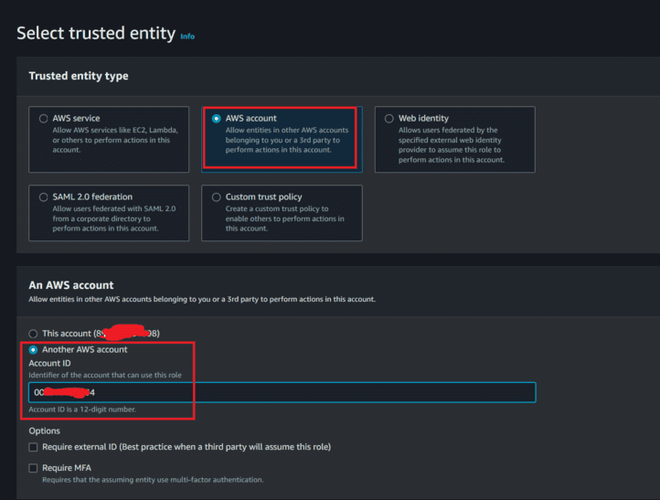Tick the Require MFA checkbox
660x500 pixels.
(33, 468)
